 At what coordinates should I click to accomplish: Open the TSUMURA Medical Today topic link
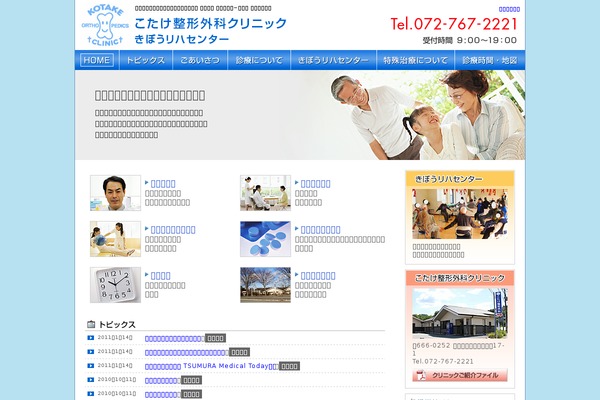pyautogui.click(x=212, y=366)
